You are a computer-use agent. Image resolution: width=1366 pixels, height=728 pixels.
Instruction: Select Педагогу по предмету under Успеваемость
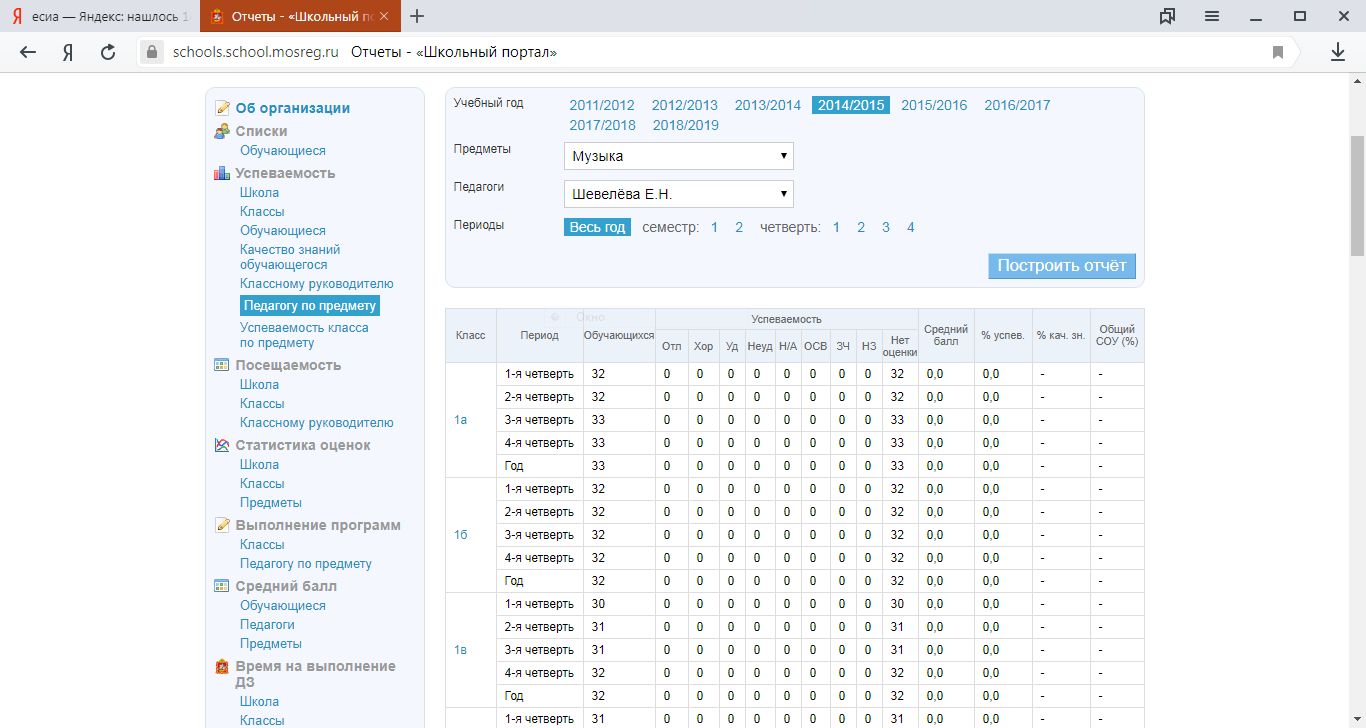click(310, 306)
